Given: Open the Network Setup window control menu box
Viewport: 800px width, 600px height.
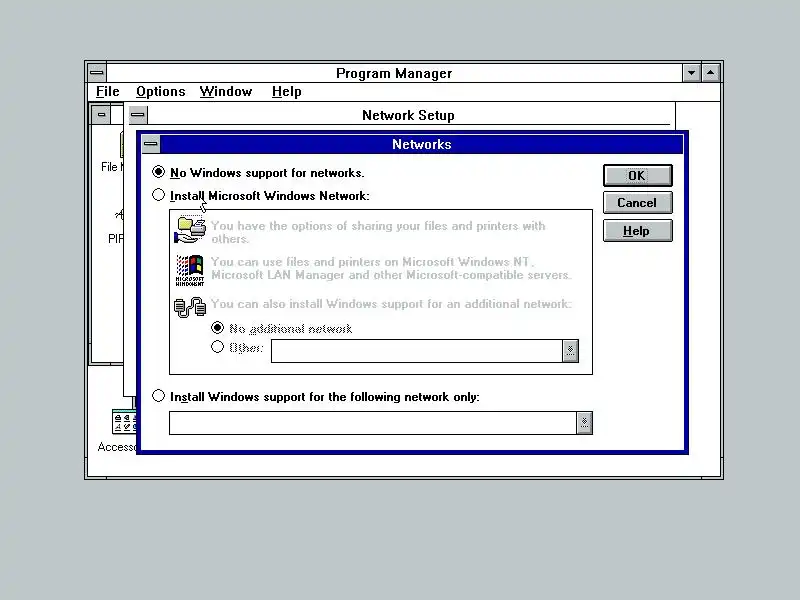Looking at the screenshot, I should (x=137, y=114).
